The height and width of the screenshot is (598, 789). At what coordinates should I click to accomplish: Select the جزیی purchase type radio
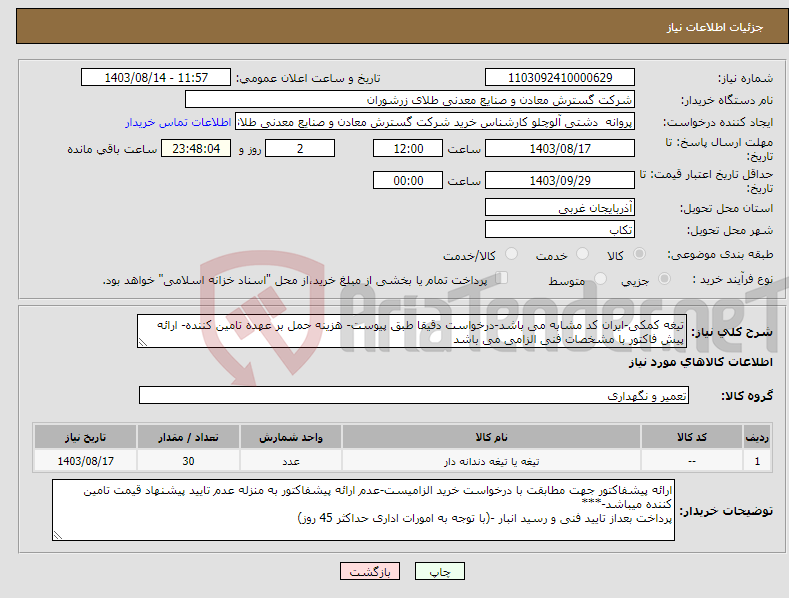[x=664, y=278]
